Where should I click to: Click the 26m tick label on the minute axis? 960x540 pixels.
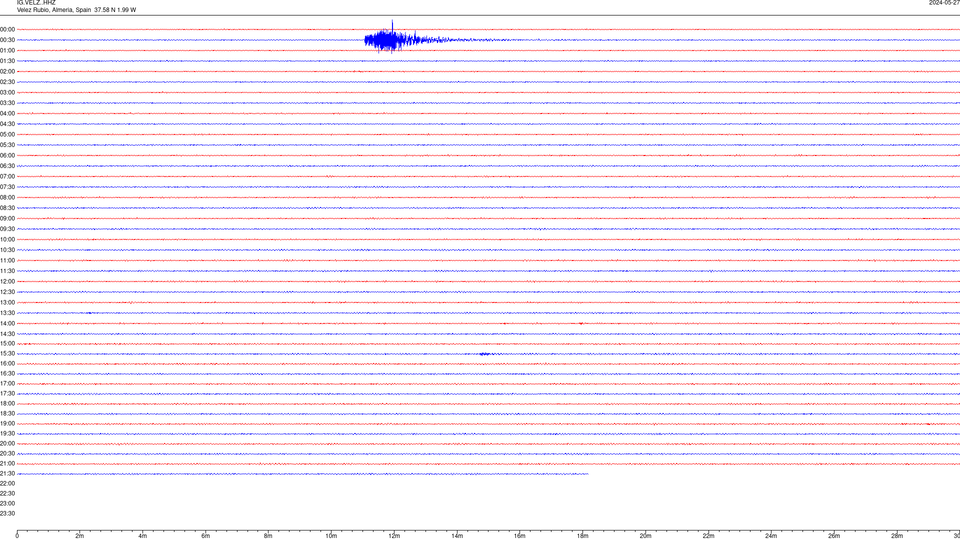click(x=834, y=536)
